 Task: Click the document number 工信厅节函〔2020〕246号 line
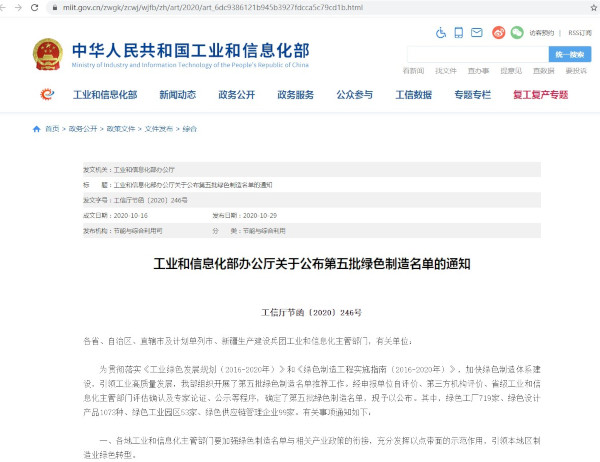click(x=311, y=313)
